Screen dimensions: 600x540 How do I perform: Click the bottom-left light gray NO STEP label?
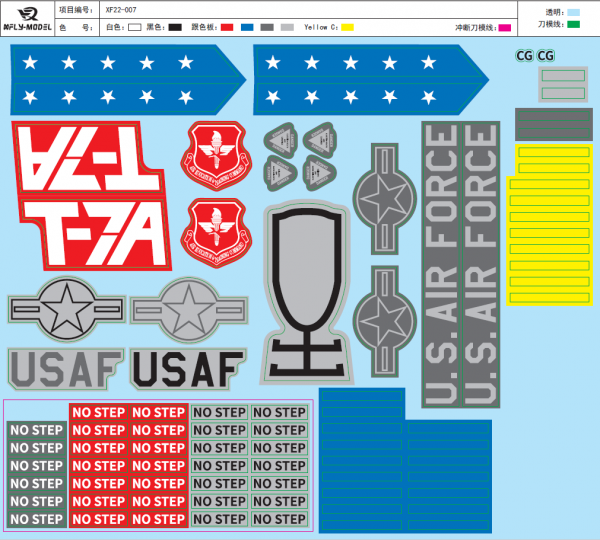coord(220,519)
